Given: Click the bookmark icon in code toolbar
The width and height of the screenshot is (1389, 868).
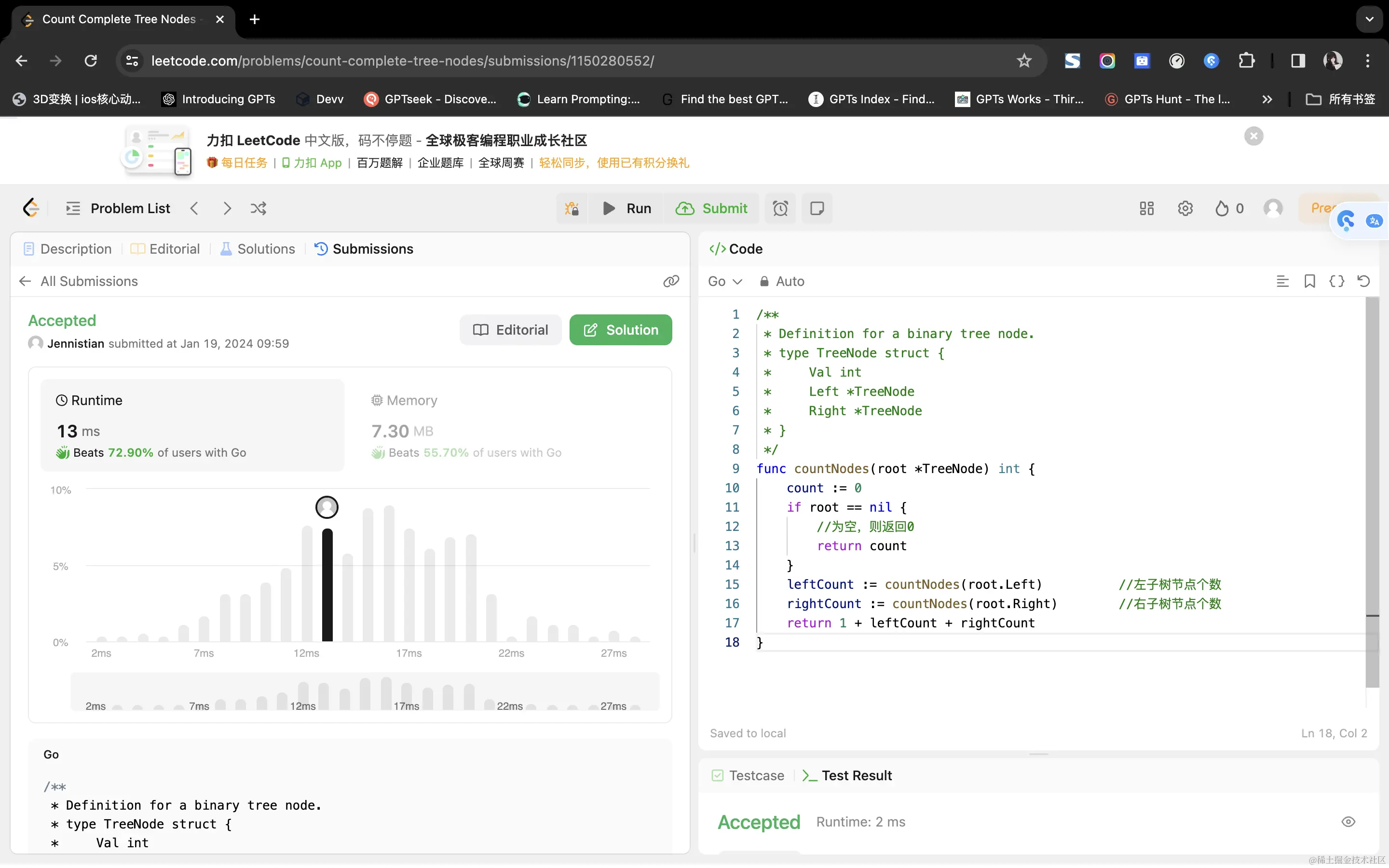Looking at the screenshot, I should 1309,281.
